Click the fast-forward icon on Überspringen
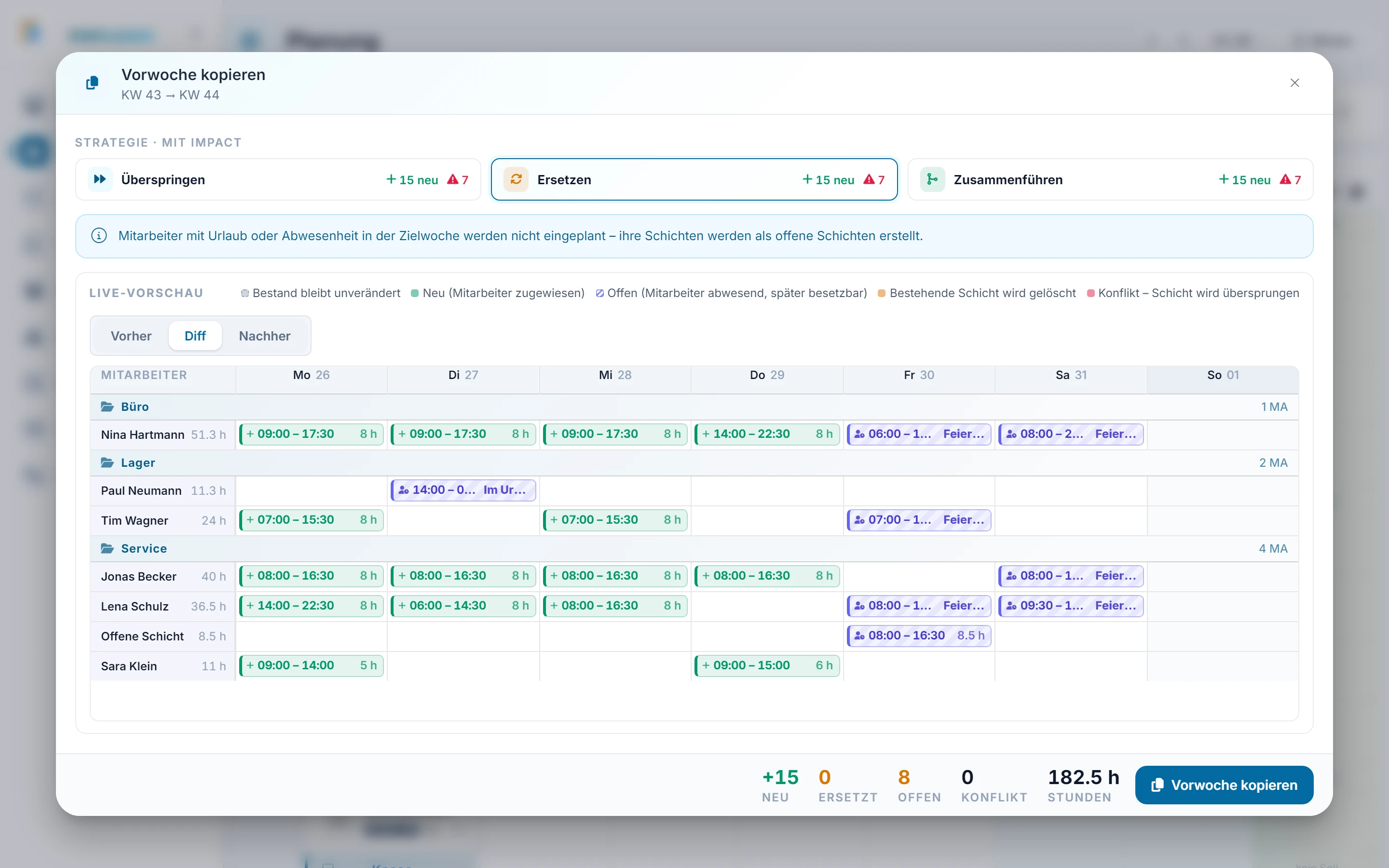Viewport: 1389px width, 868px height. (x=100, y=179)
